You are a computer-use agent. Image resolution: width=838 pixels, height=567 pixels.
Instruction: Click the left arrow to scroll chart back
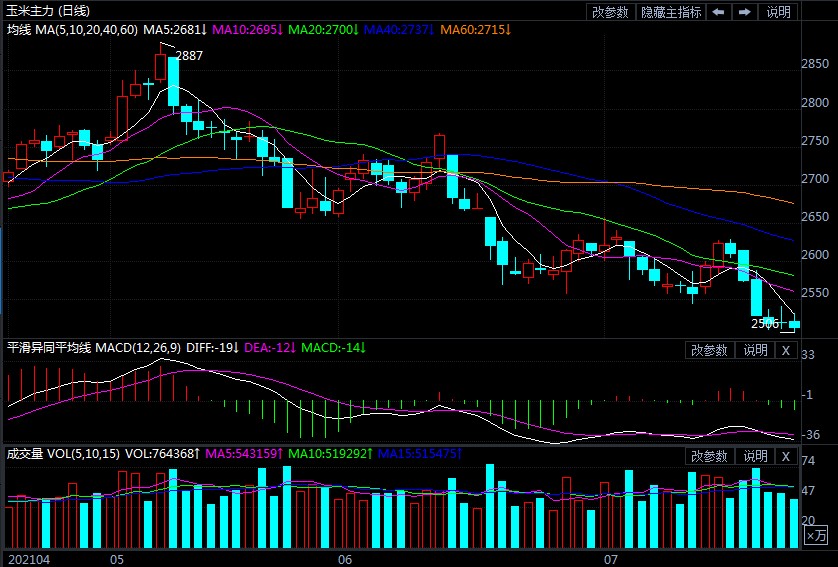click(718, 12)
